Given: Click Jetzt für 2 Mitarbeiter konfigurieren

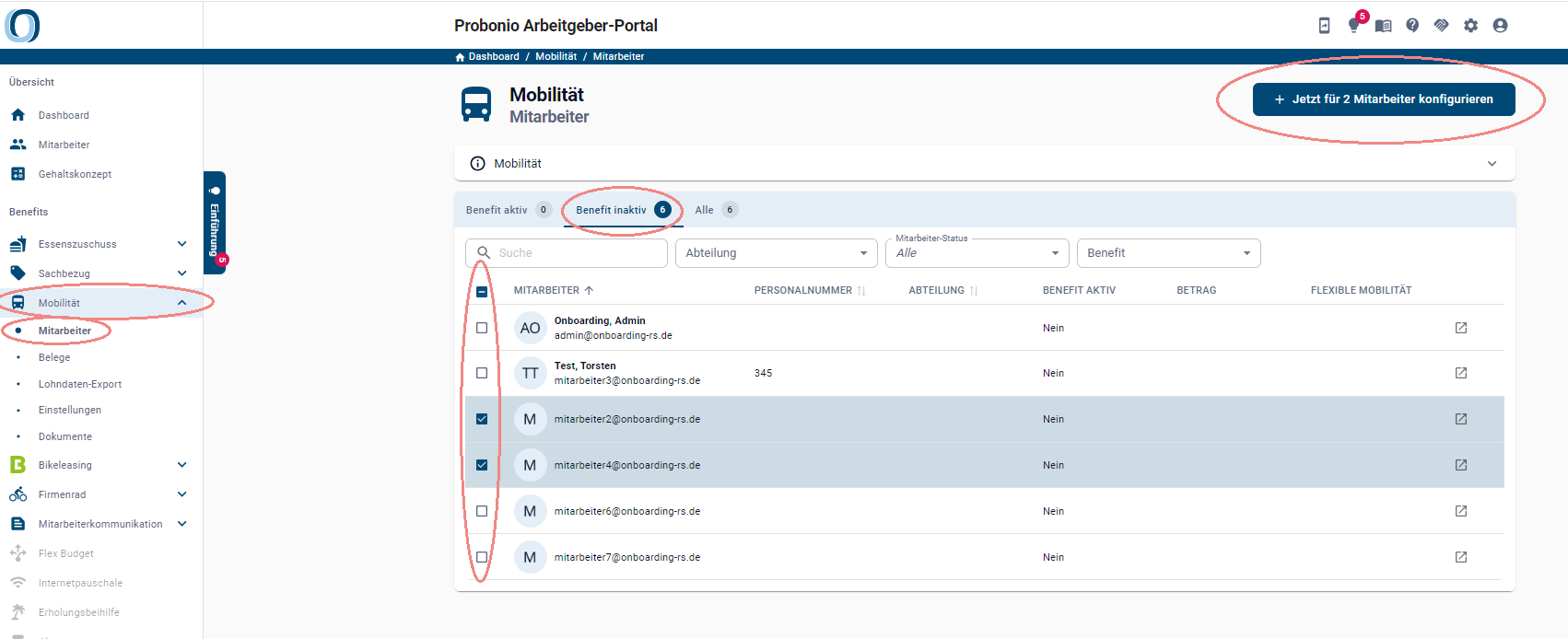Looking at the screenshot, I should tap(1384, 99).
